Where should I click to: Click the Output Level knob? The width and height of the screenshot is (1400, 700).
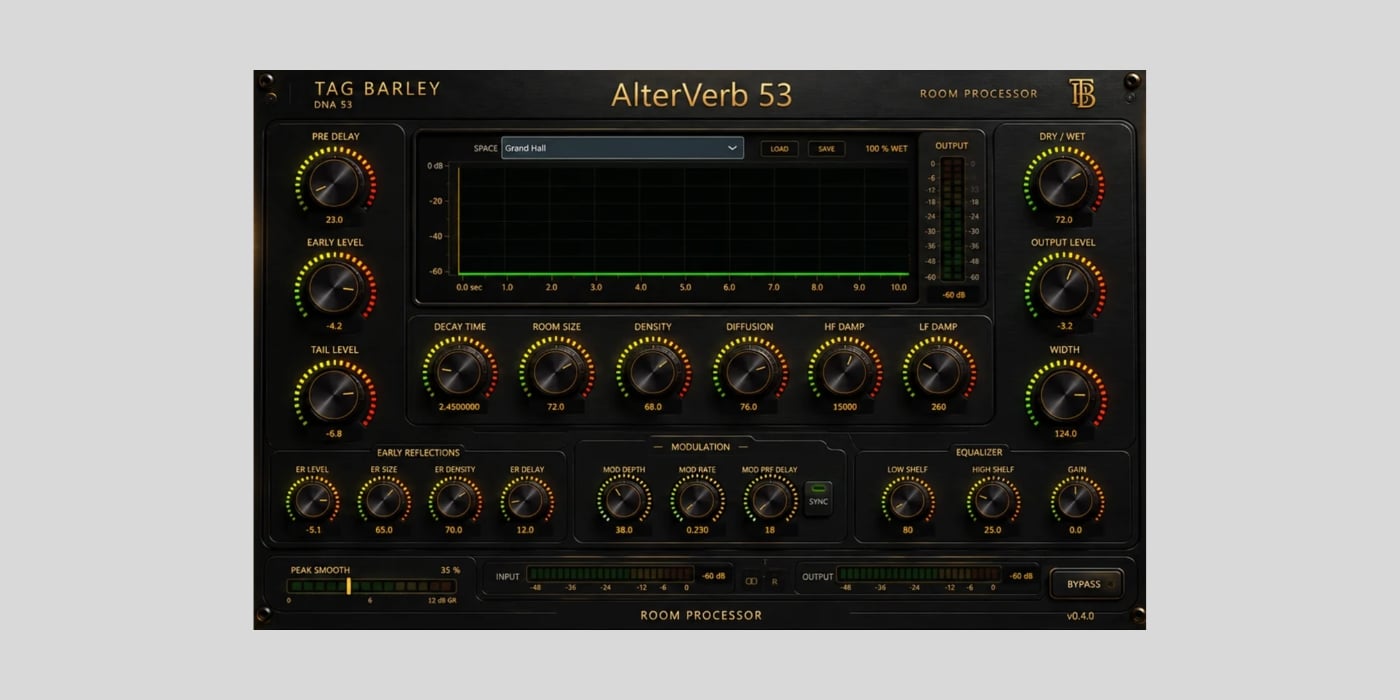tap(1064, 290)
